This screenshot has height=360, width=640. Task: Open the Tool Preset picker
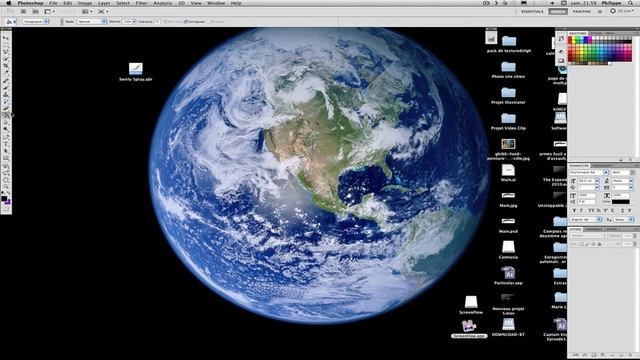click(x=10, y=21)
